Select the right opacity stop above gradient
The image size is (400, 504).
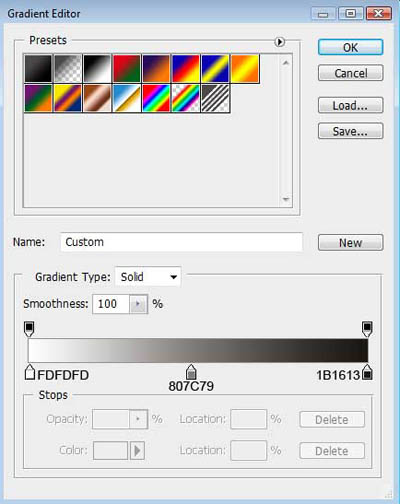pos(367,329)
